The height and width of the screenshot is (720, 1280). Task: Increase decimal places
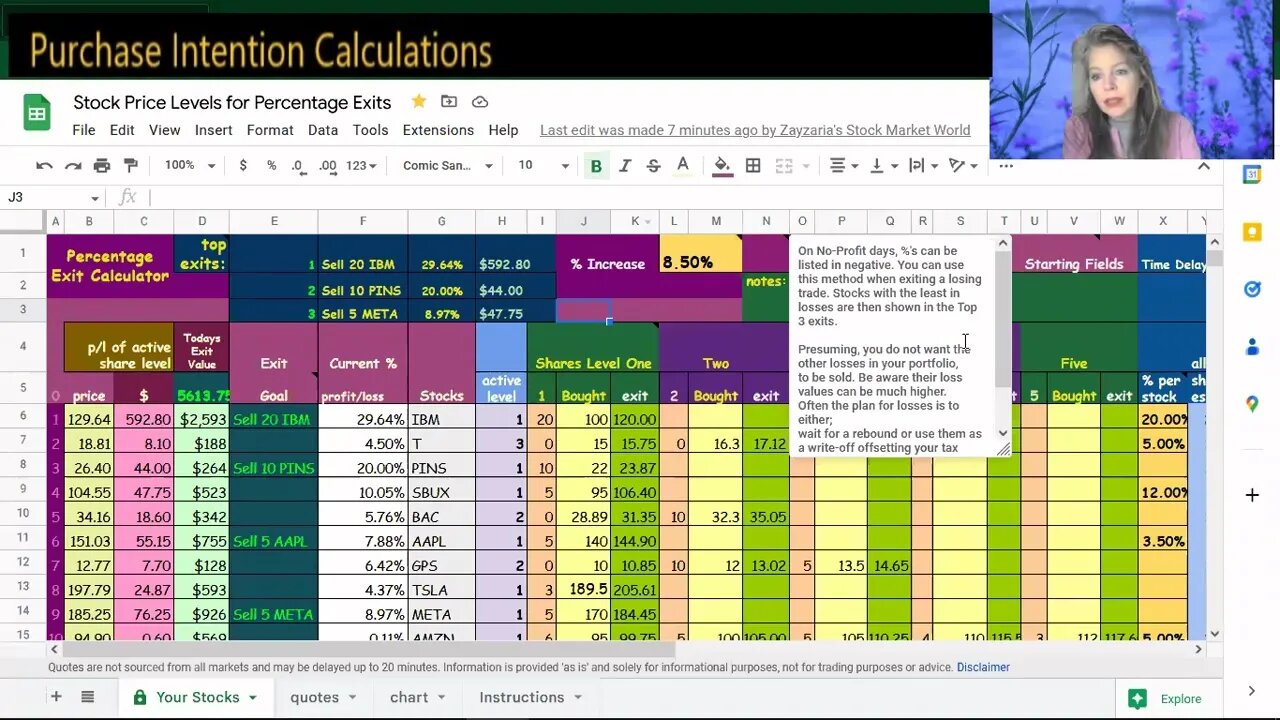[327, 166]
